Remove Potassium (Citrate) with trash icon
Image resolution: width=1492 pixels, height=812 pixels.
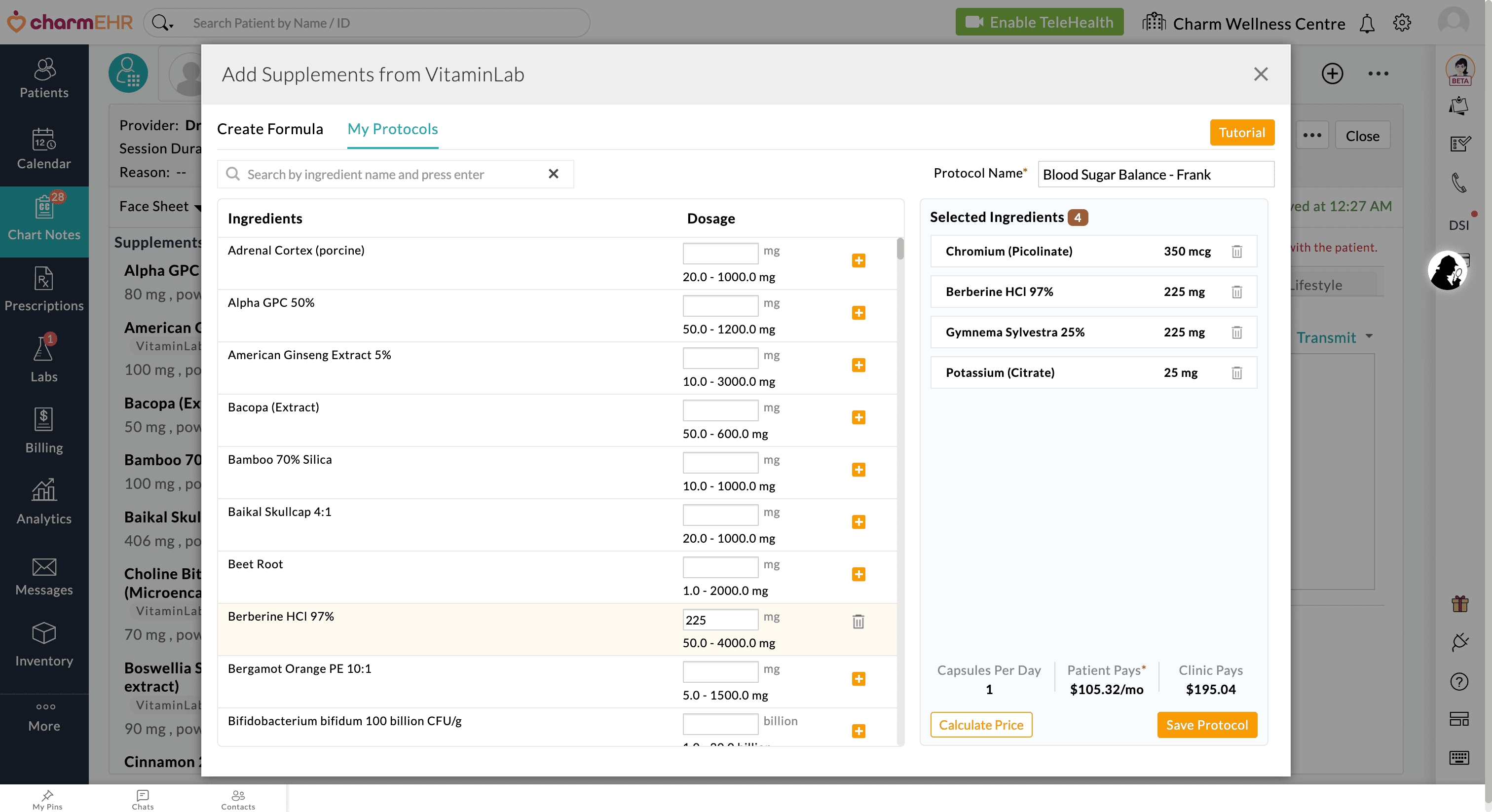pyautogui.click(x=1236, y=373)
